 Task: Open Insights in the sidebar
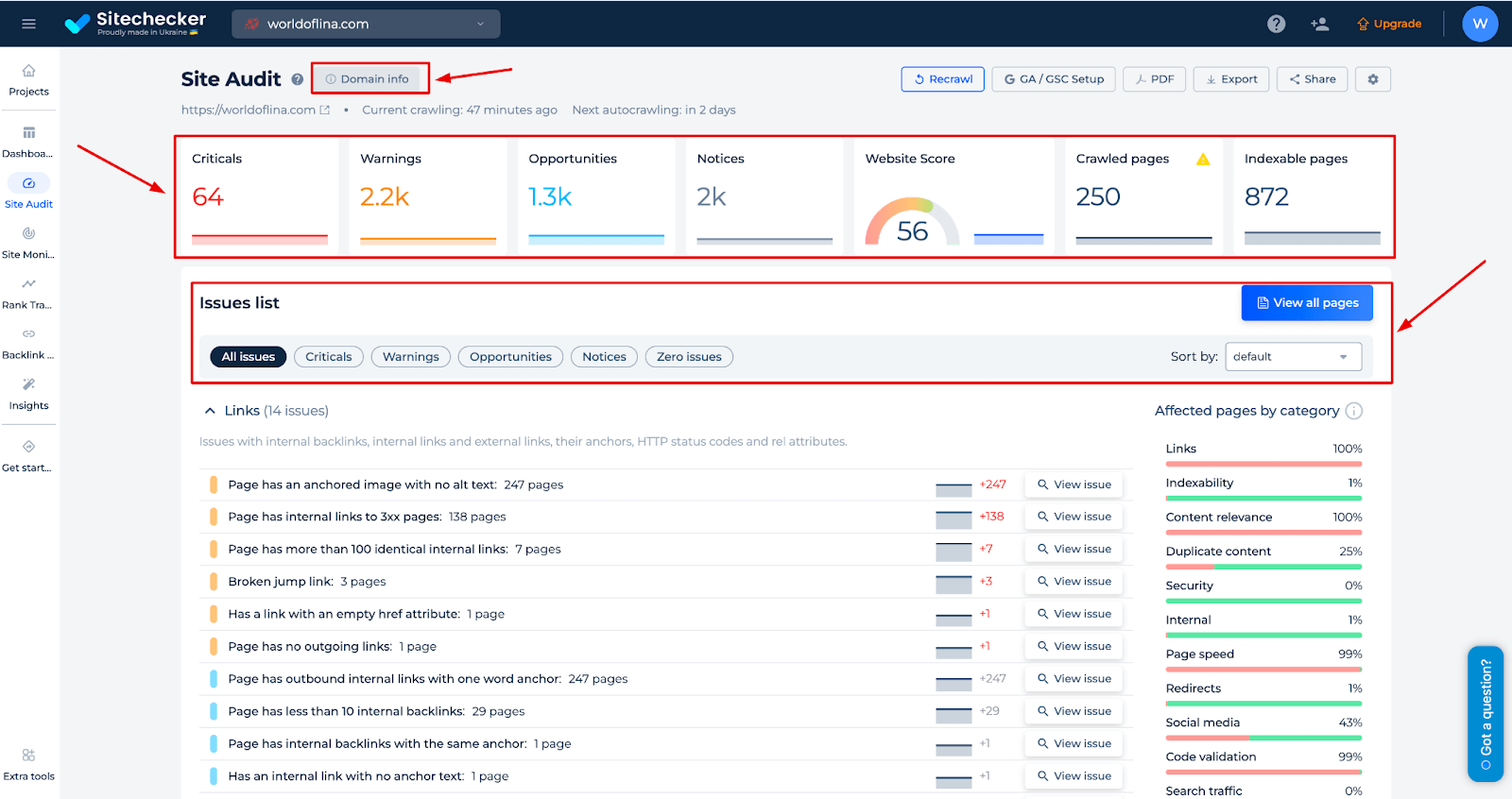pyautogui.click(x=29, y=395)
